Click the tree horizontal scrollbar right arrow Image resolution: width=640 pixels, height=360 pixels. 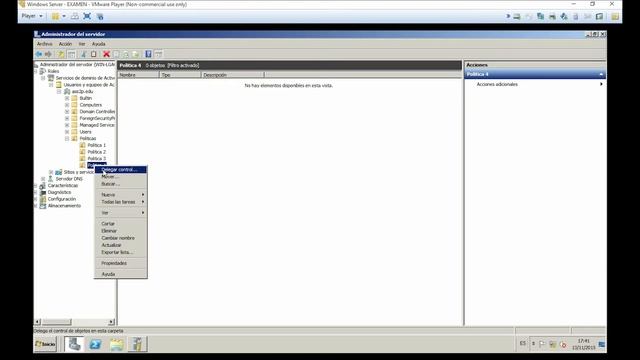pos(111,322)
